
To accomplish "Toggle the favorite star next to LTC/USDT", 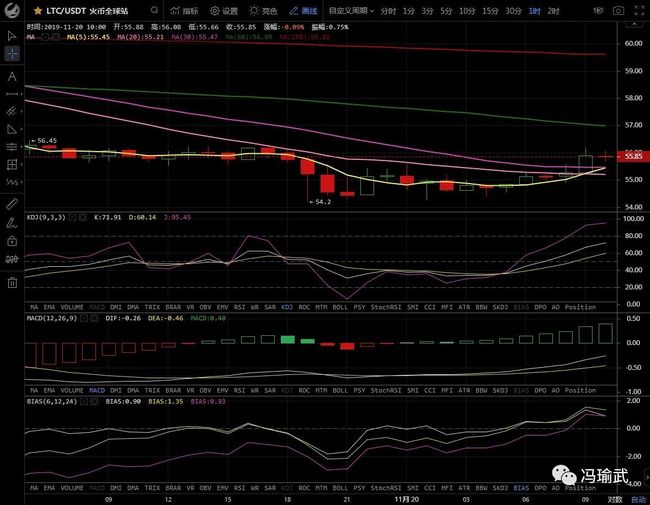I will [x=37, y=11].
